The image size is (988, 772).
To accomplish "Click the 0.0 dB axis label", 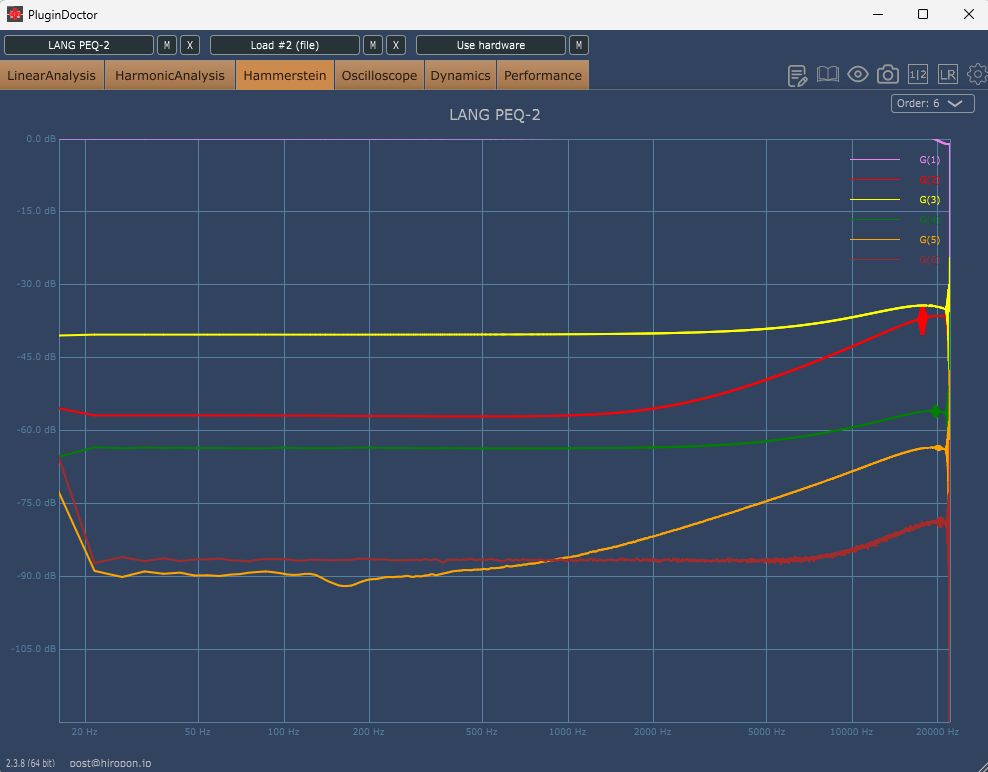I will click(x=41, y=139).
